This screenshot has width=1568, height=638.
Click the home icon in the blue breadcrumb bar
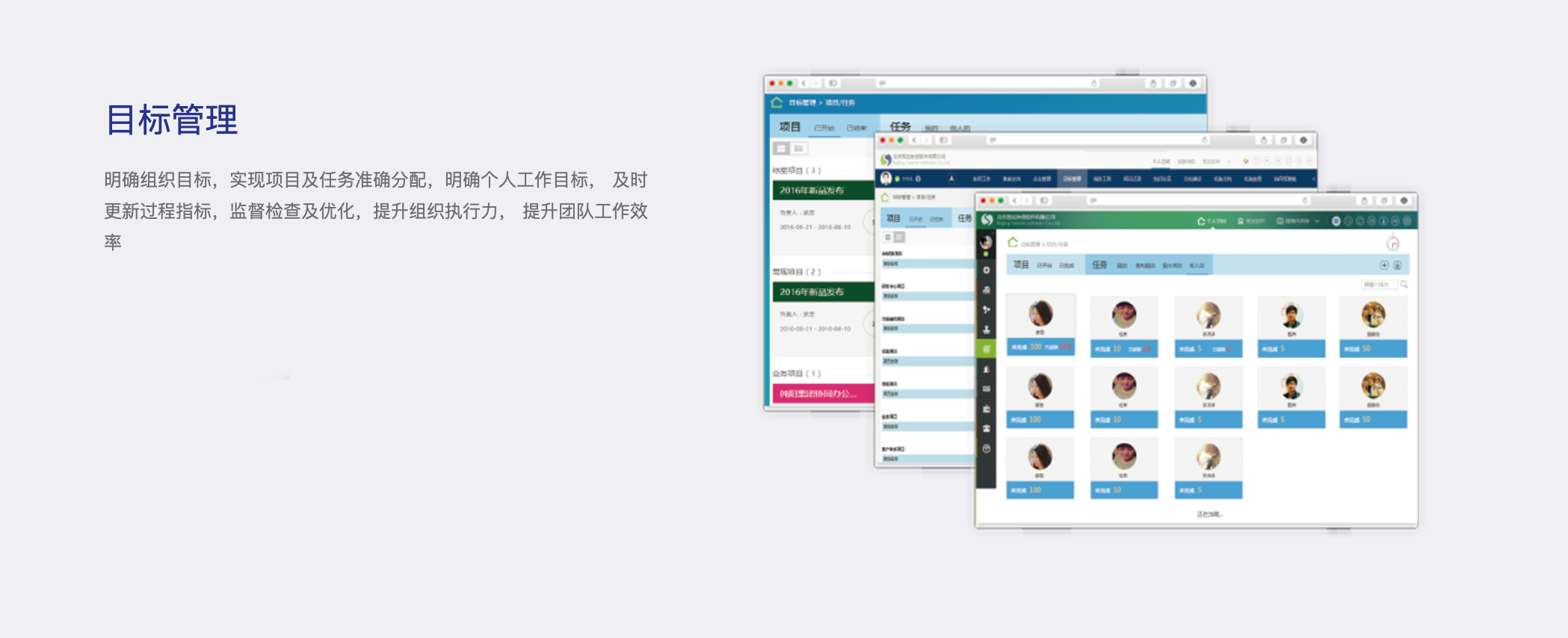pos(777,102)
